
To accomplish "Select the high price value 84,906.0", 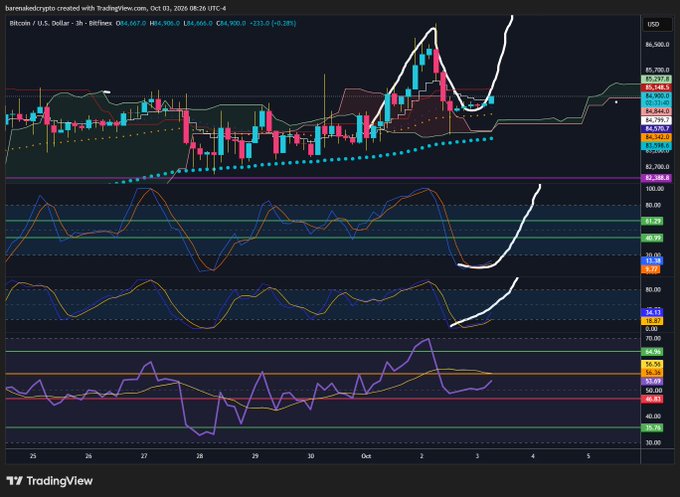I will click(x=165, y=23).
